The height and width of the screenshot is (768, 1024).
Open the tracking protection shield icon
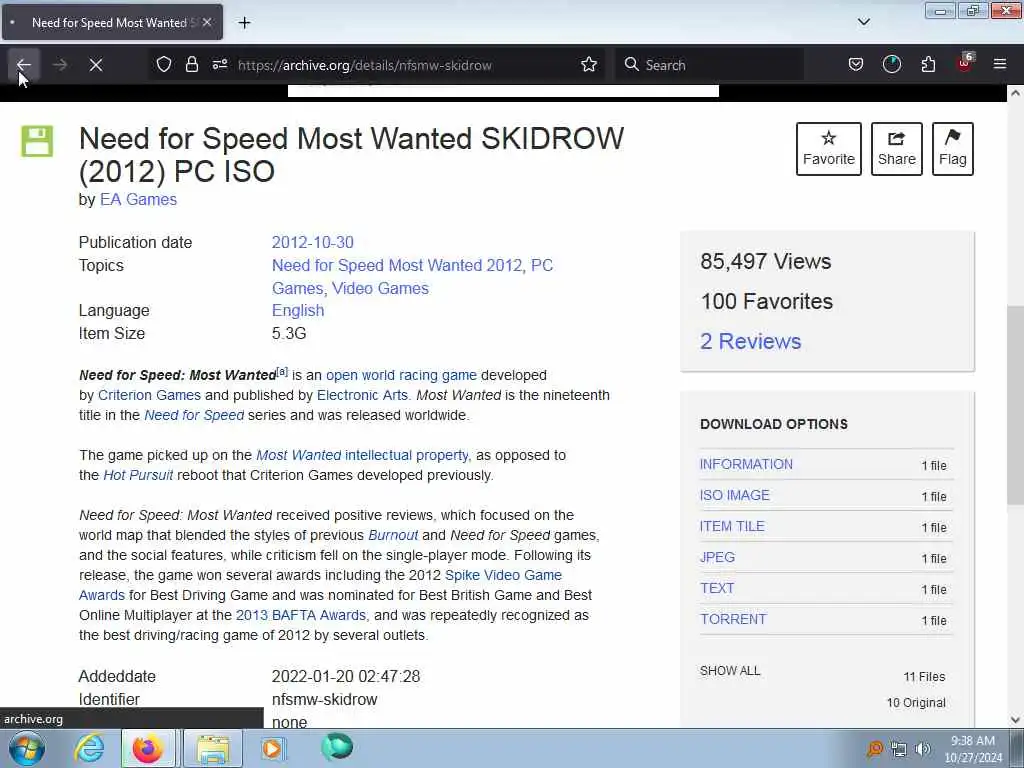tap(164, 64)
